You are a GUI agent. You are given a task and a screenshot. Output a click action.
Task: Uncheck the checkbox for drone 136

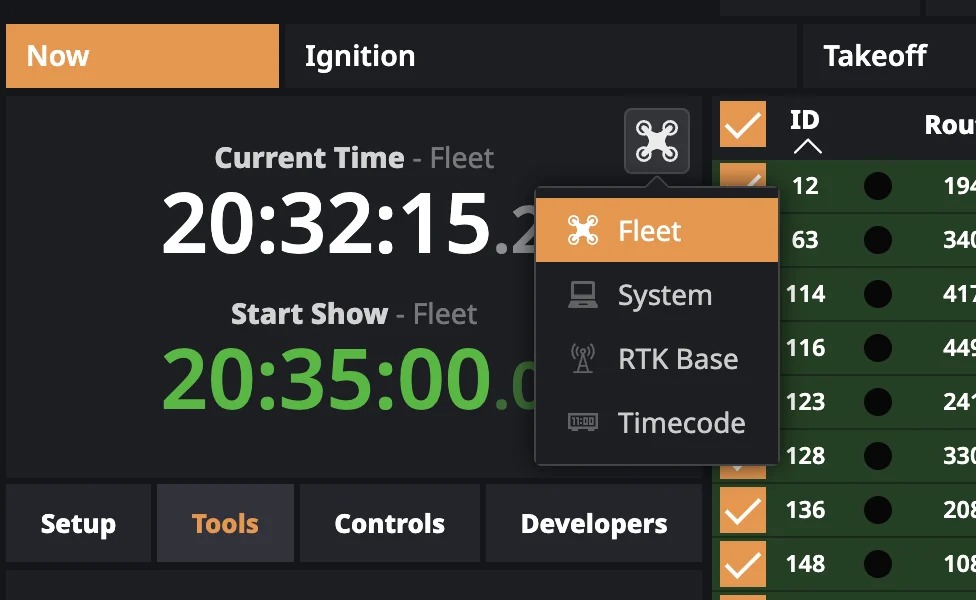click(743, 510)
